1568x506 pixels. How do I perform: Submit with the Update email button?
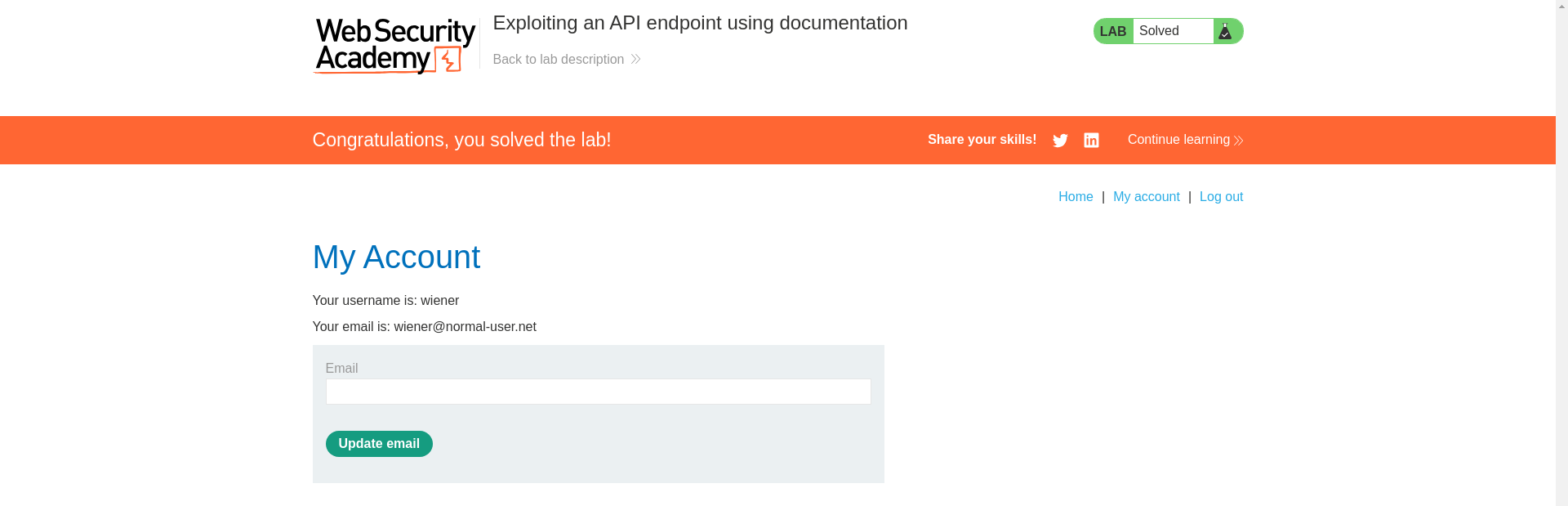[379, 444]
